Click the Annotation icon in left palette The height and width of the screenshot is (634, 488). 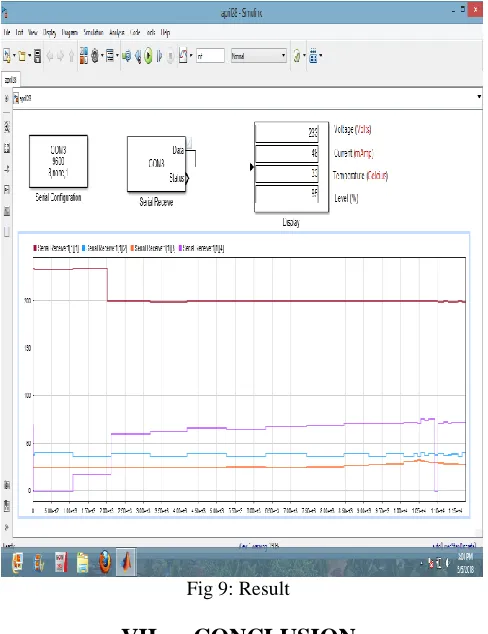pyautogui.click(x=7, y=190)
